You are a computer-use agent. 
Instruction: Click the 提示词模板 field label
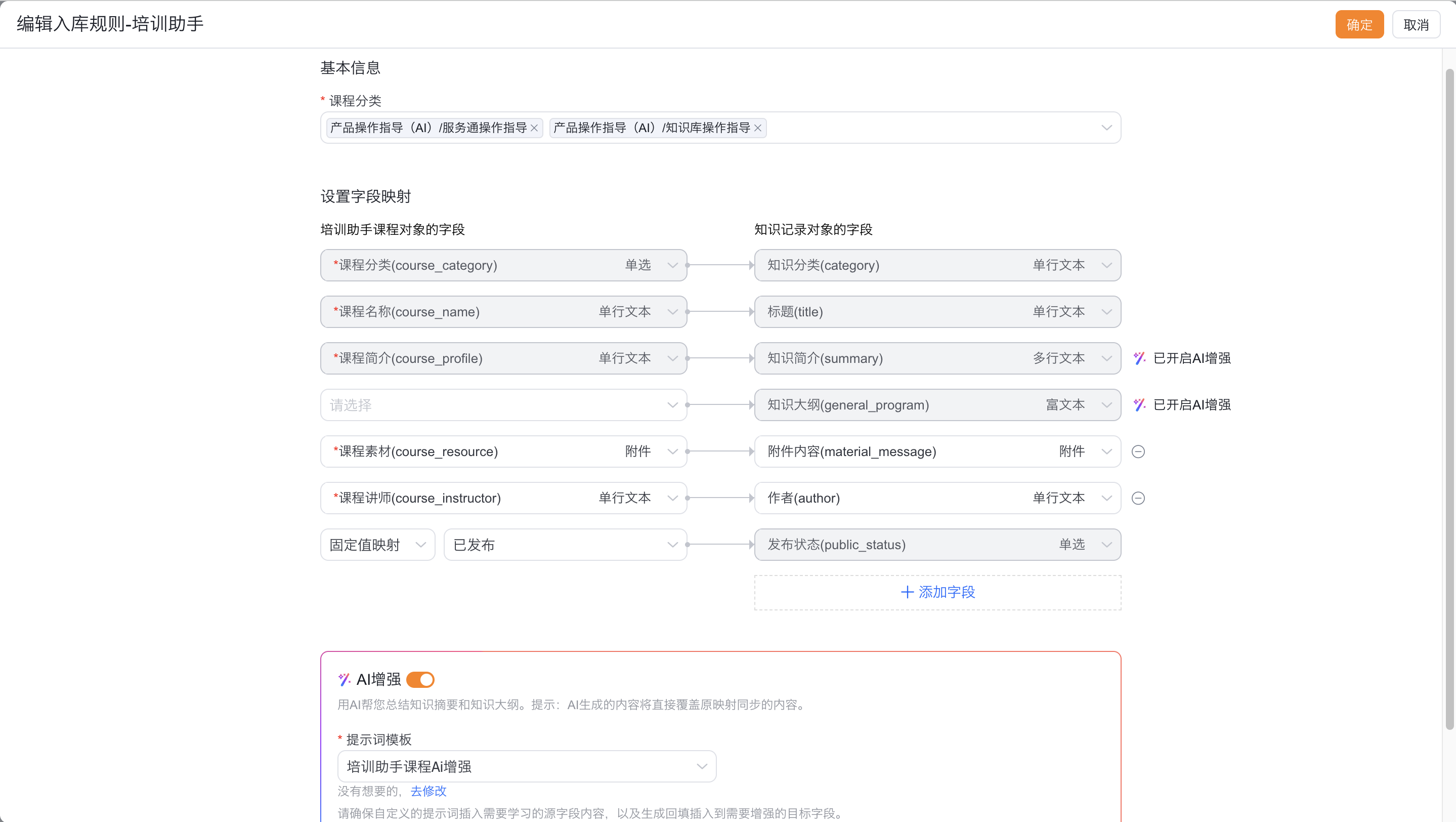pyautogui.click(x=379, y=739)
